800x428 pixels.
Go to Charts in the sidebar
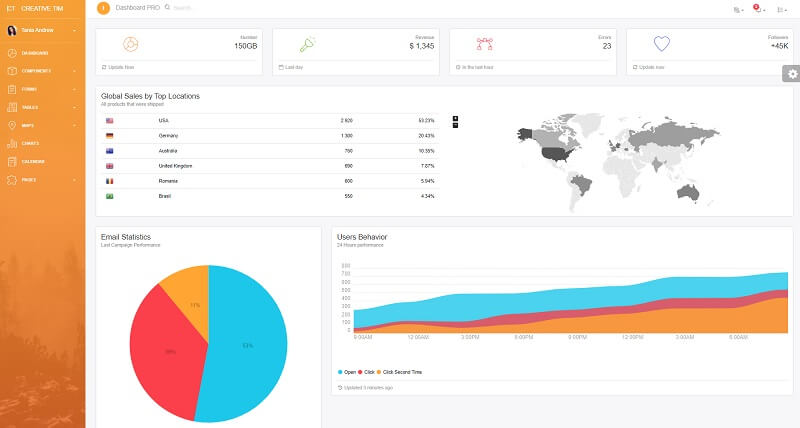point(30,143)
